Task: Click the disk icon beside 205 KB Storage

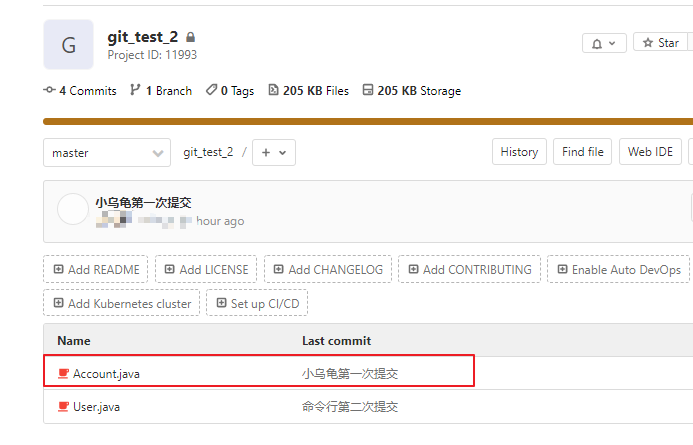Action: point(368,90)
